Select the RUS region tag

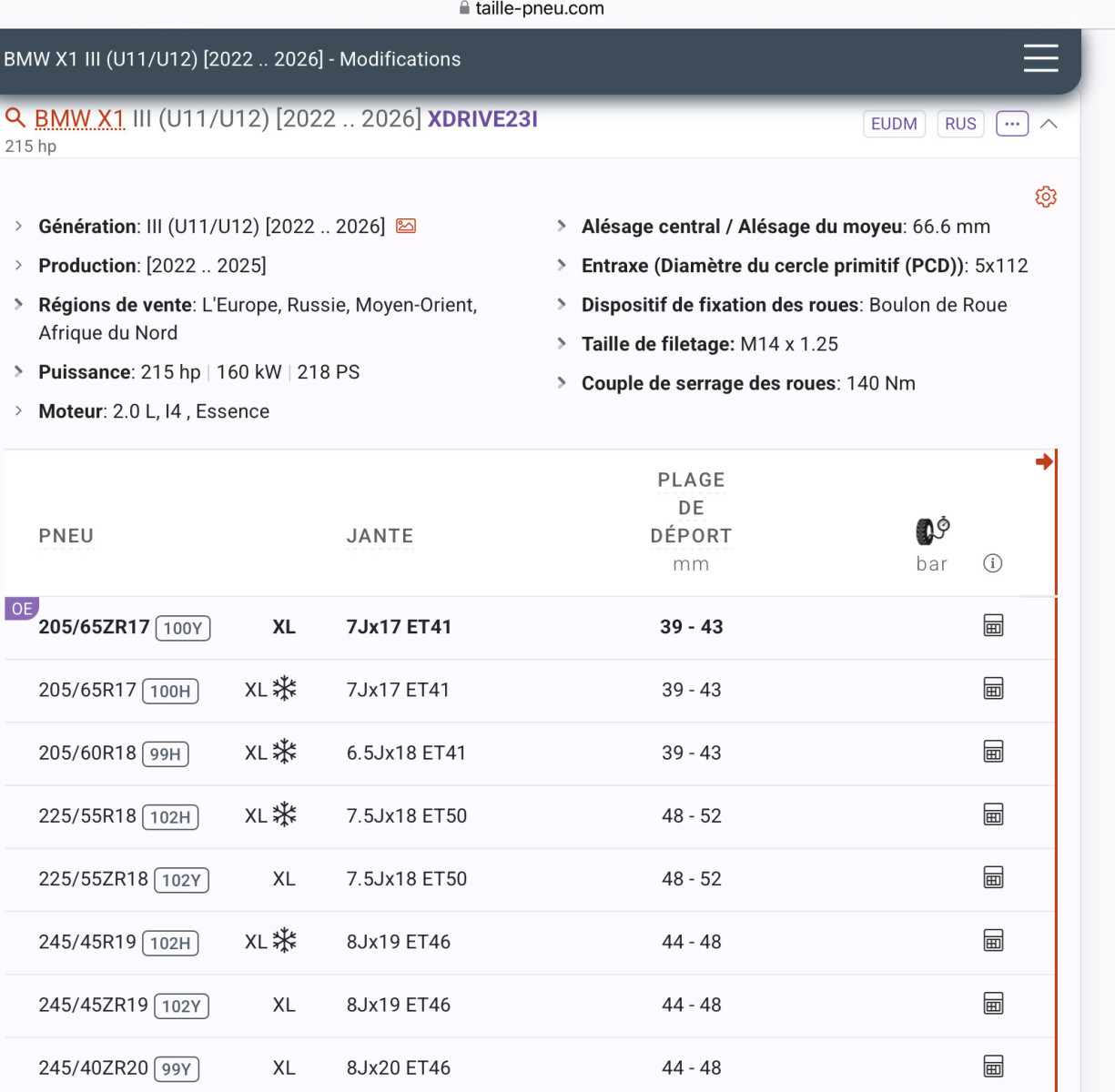coord(960,124)
